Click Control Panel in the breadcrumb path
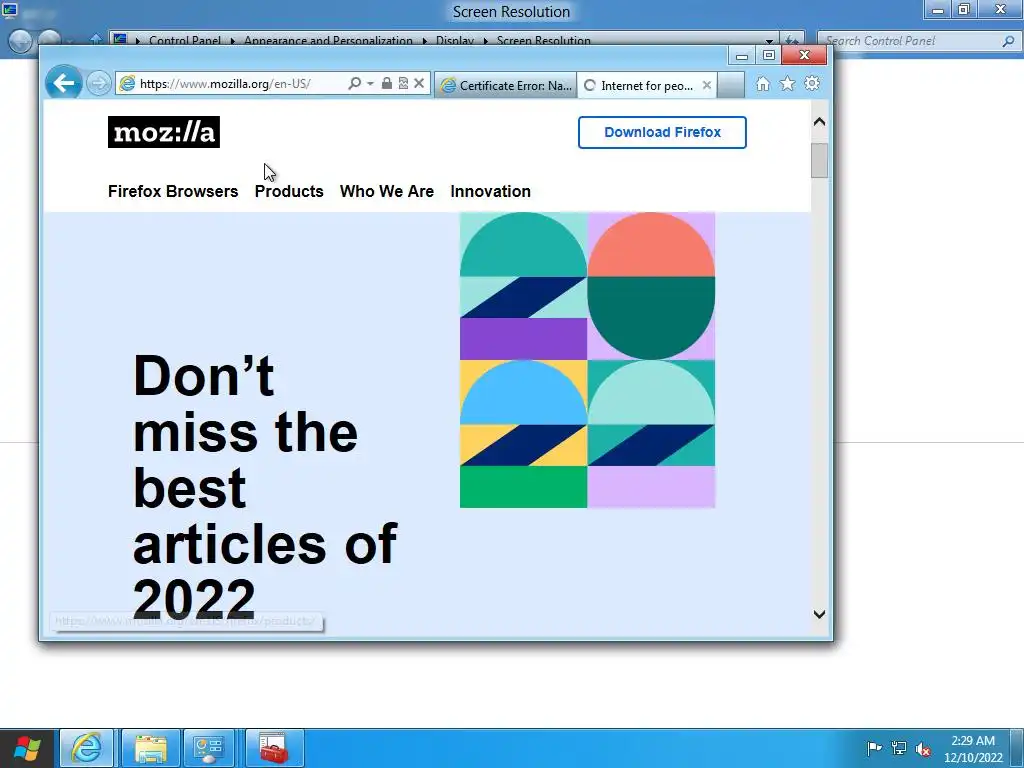Image resolution: width=1024 pixels, height=768 pixels. click(x=185, y=40)
